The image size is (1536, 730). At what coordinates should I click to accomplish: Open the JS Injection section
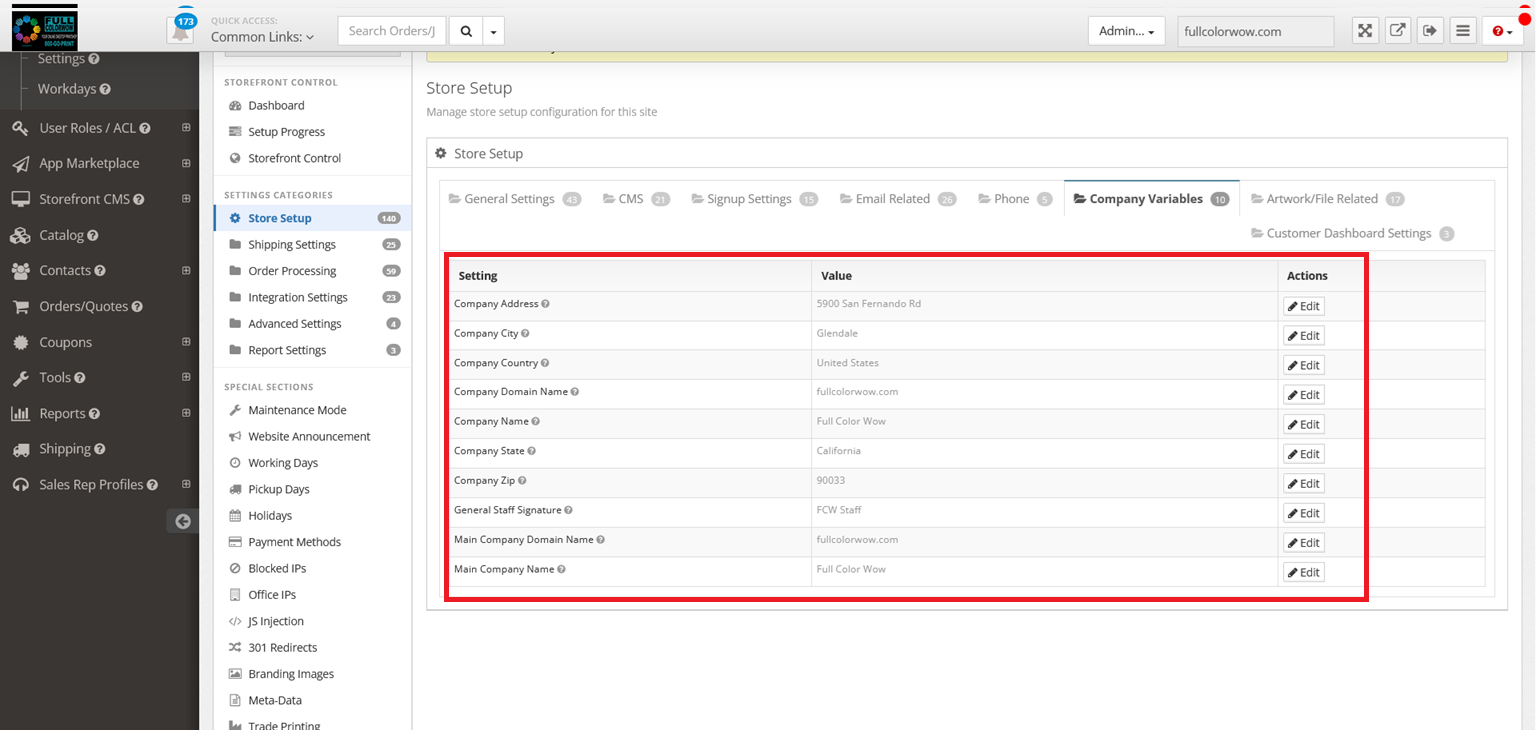tap(276, 621)
